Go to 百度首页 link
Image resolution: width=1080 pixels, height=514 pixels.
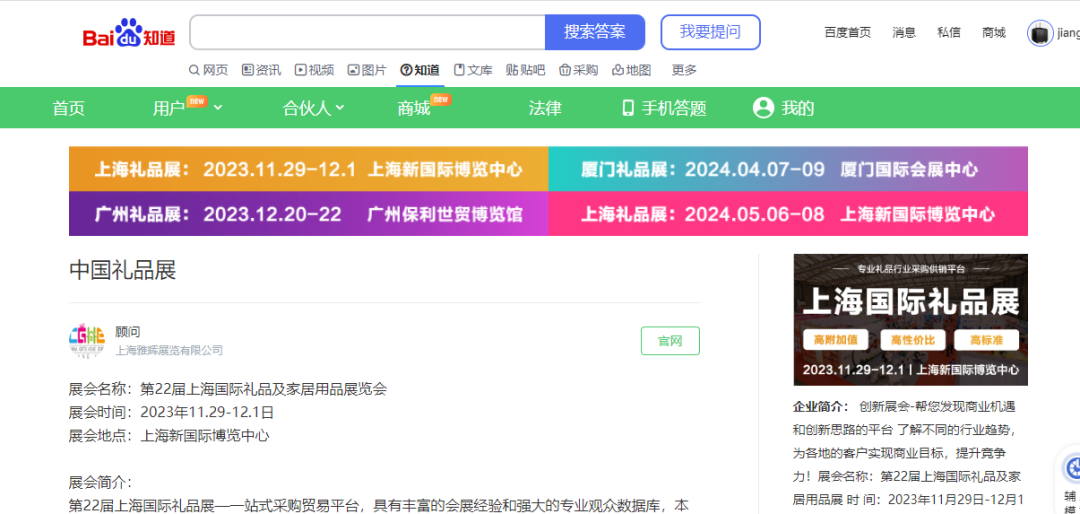(x=847, y=32)
